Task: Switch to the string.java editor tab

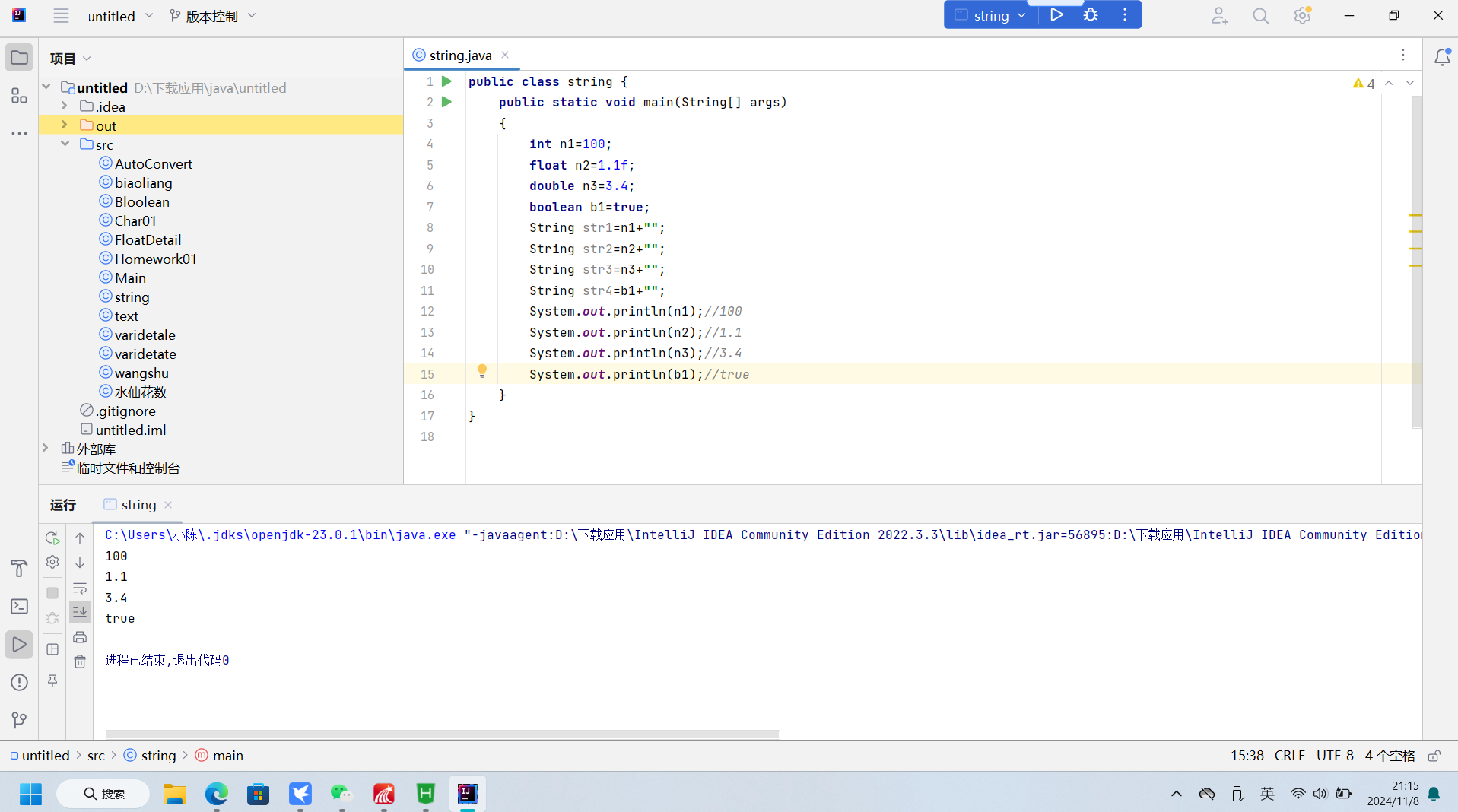Action: coord(459,56)
